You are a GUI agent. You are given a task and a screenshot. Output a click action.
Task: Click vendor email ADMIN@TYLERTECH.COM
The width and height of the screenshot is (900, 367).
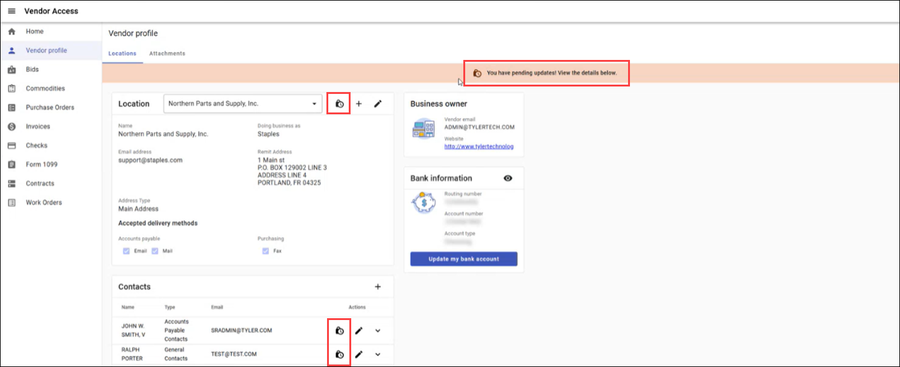pyautogui.click(x=479, y=127)
